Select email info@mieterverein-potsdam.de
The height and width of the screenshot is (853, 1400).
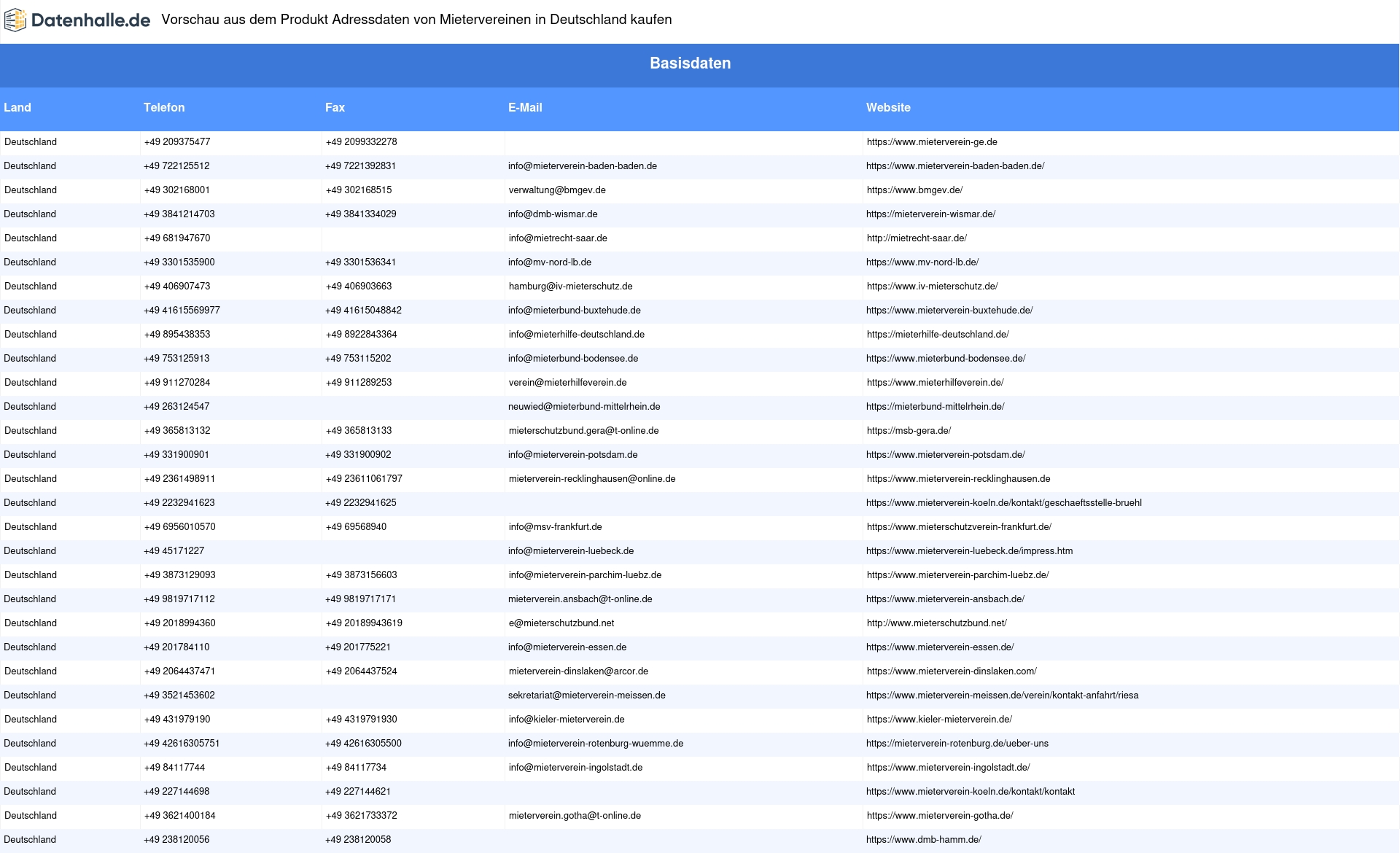click(573, 455)
